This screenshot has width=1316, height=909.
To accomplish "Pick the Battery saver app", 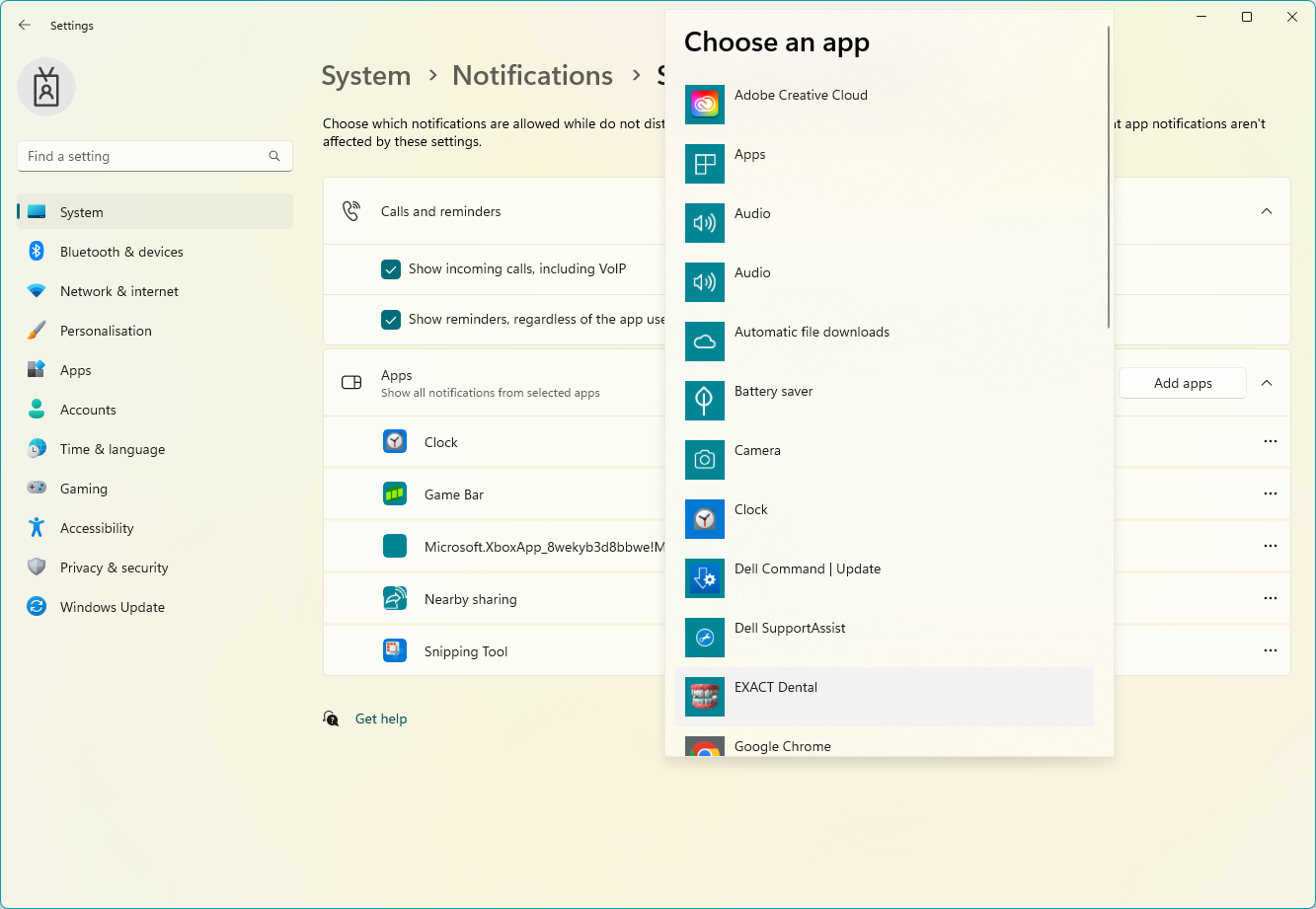I will pos(774,391).
